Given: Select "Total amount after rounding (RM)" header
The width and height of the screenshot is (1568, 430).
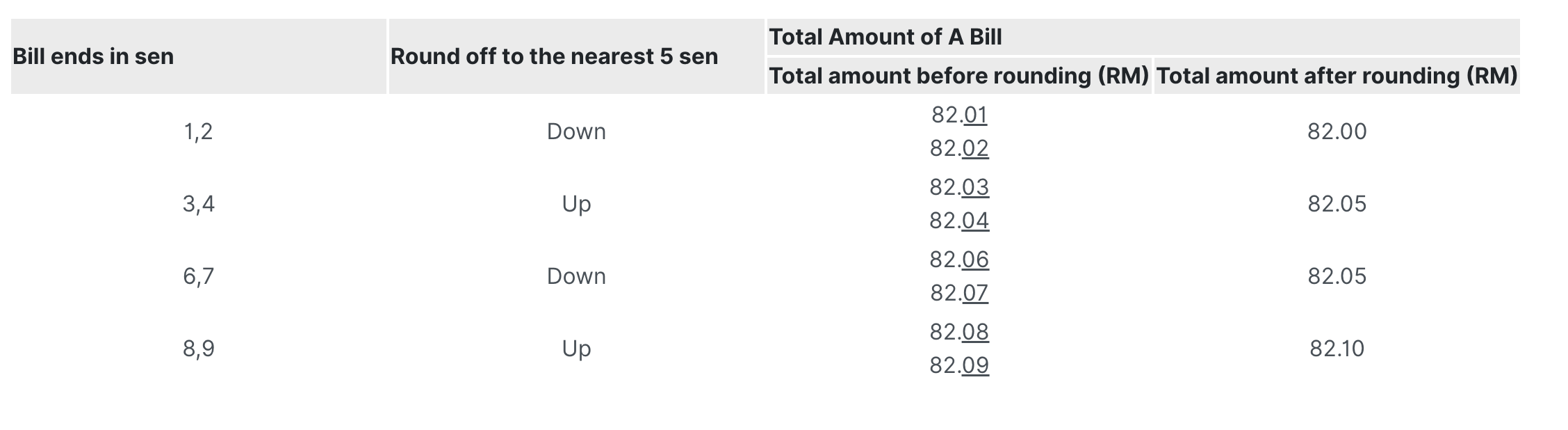Looking at the screenshot, I should pyautogui.click(x=1336, y=76).
